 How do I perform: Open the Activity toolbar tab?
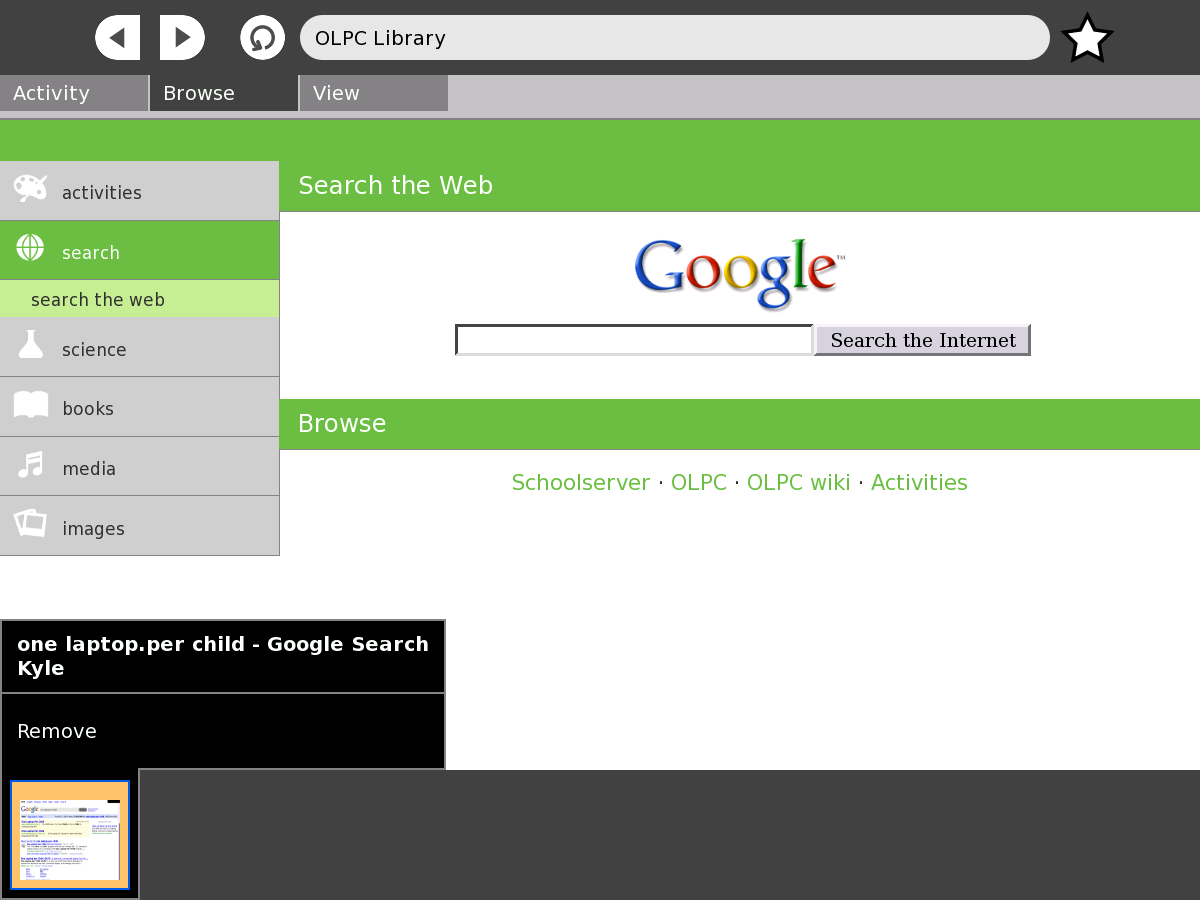tap(74, 93)
